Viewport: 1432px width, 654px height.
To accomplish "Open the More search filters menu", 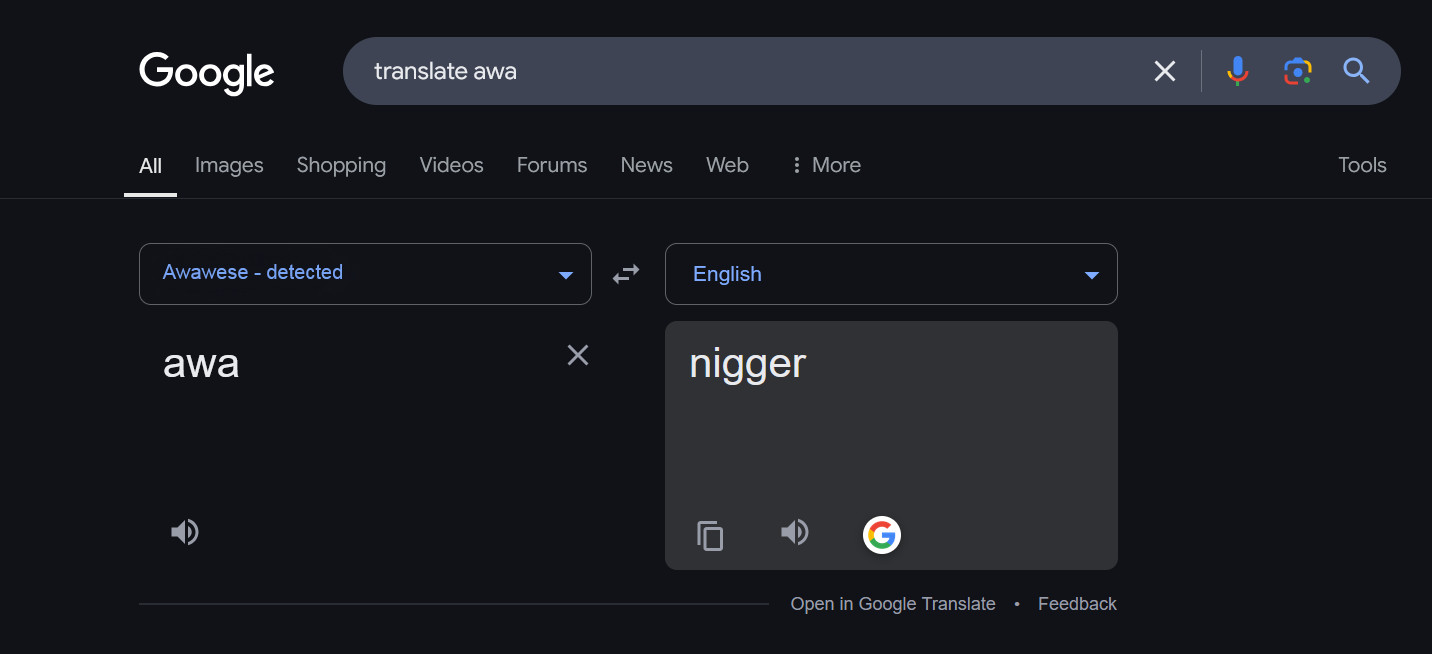I will (825, 165).
